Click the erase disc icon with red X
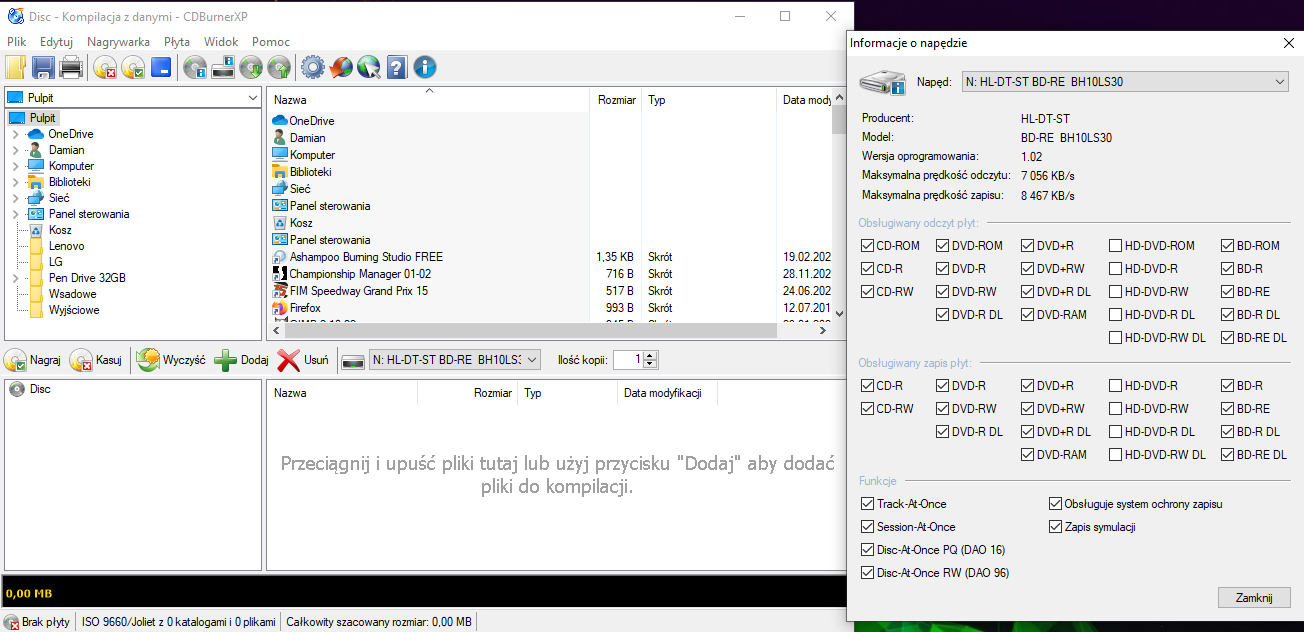1304x632 pixels. [x=106, y=68]
